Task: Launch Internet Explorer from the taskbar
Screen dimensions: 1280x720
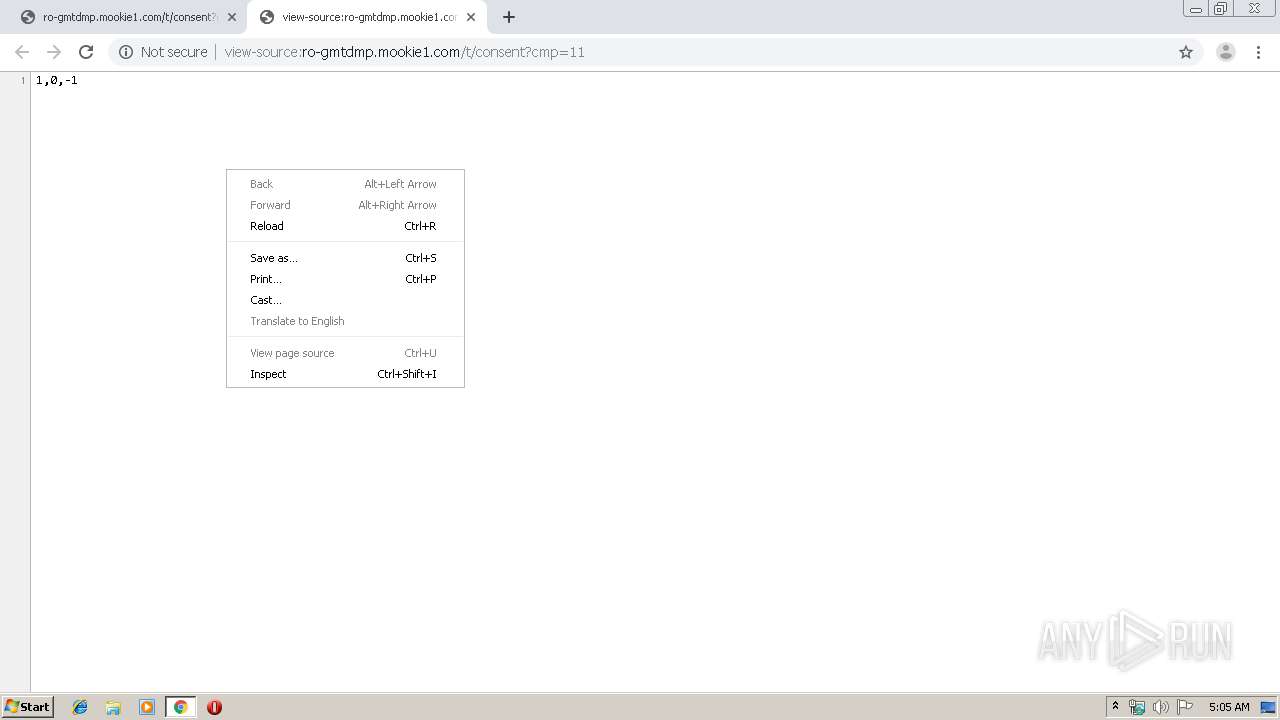Action: [x=80, y=707]
